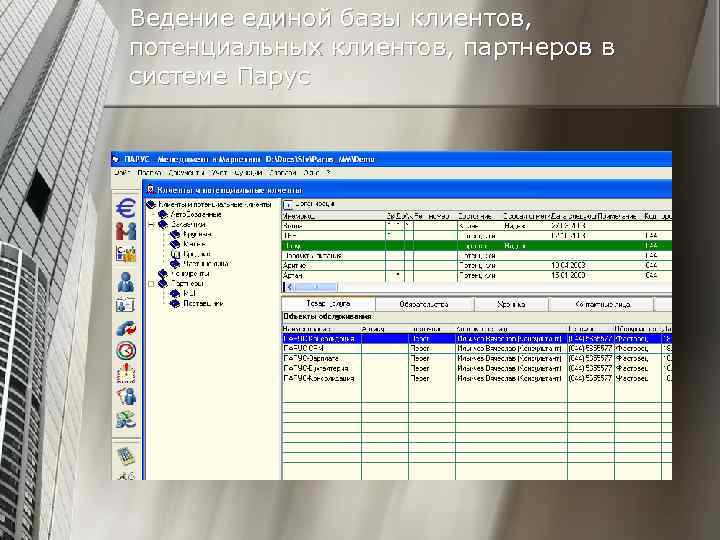Click the people chart icon below handshake

pyautogui.click(x=126, y=254)
